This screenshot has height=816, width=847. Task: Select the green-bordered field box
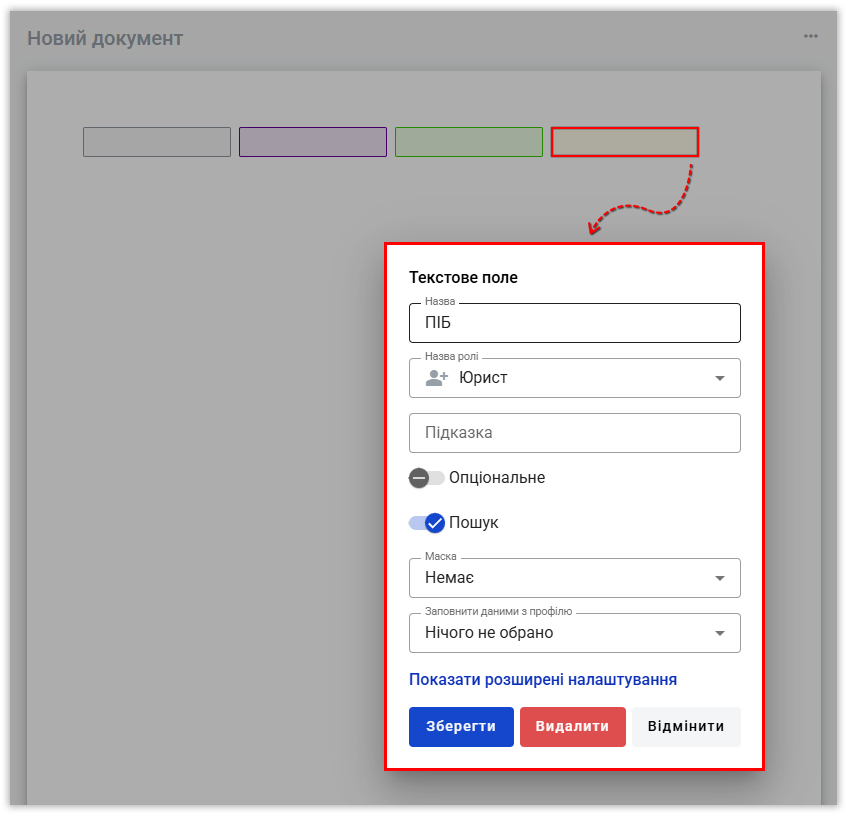tap(469, 142)
